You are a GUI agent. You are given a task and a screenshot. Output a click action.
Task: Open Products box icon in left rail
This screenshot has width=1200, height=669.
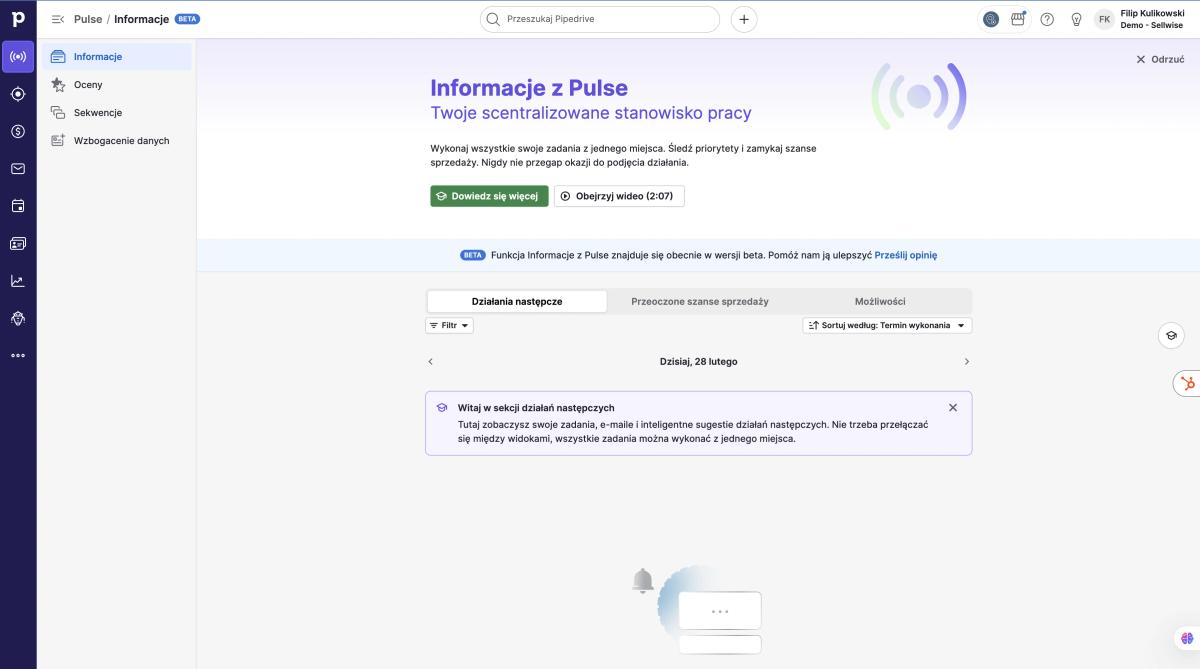tap(18, 318)
